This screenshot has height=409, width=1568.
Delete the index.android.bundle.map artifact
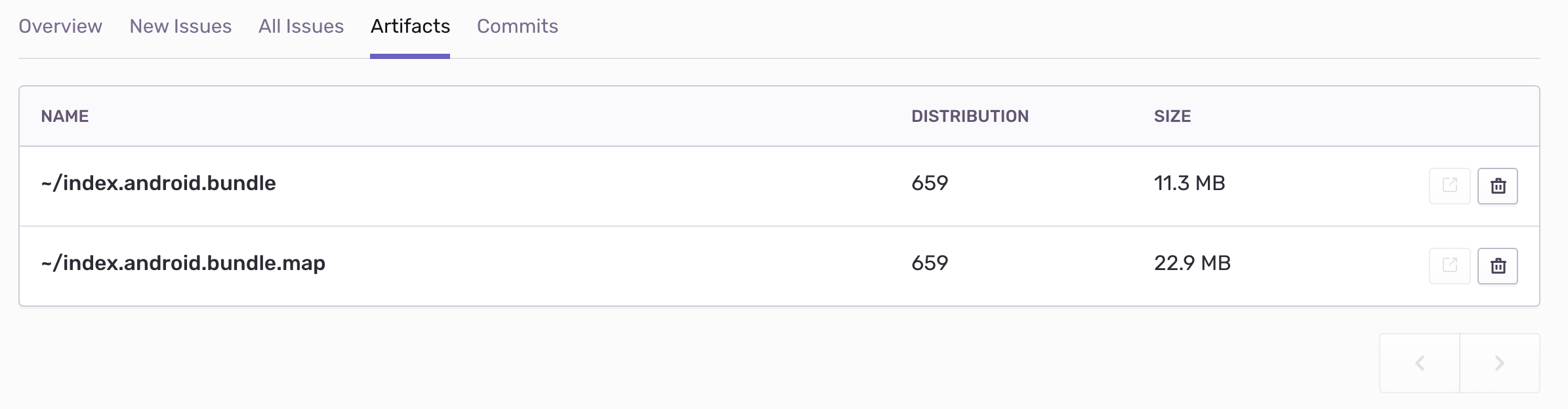pos(1498,265)
